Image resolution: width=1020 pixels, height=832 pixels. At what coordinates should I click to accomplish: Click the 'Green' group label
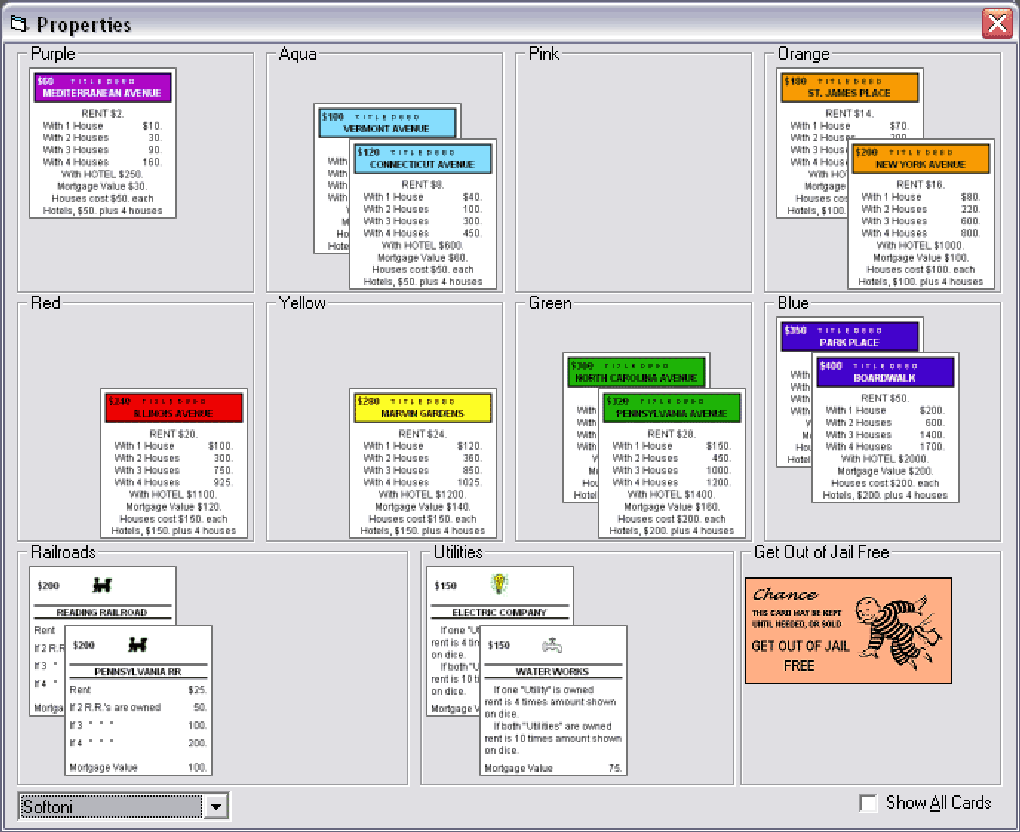pos(550,303)
